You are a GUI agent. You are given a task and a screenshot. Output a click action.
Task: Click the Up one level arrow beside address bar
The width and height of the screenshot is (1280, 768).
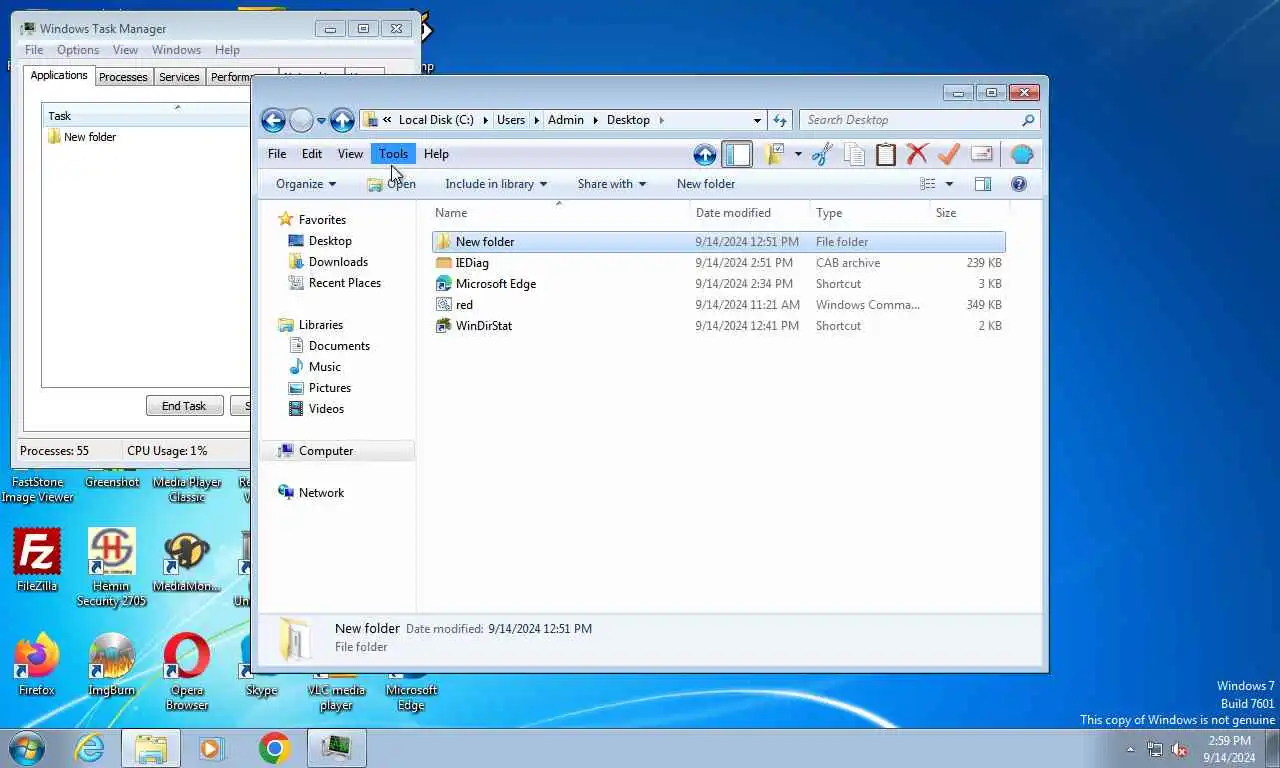coord(342,121)
